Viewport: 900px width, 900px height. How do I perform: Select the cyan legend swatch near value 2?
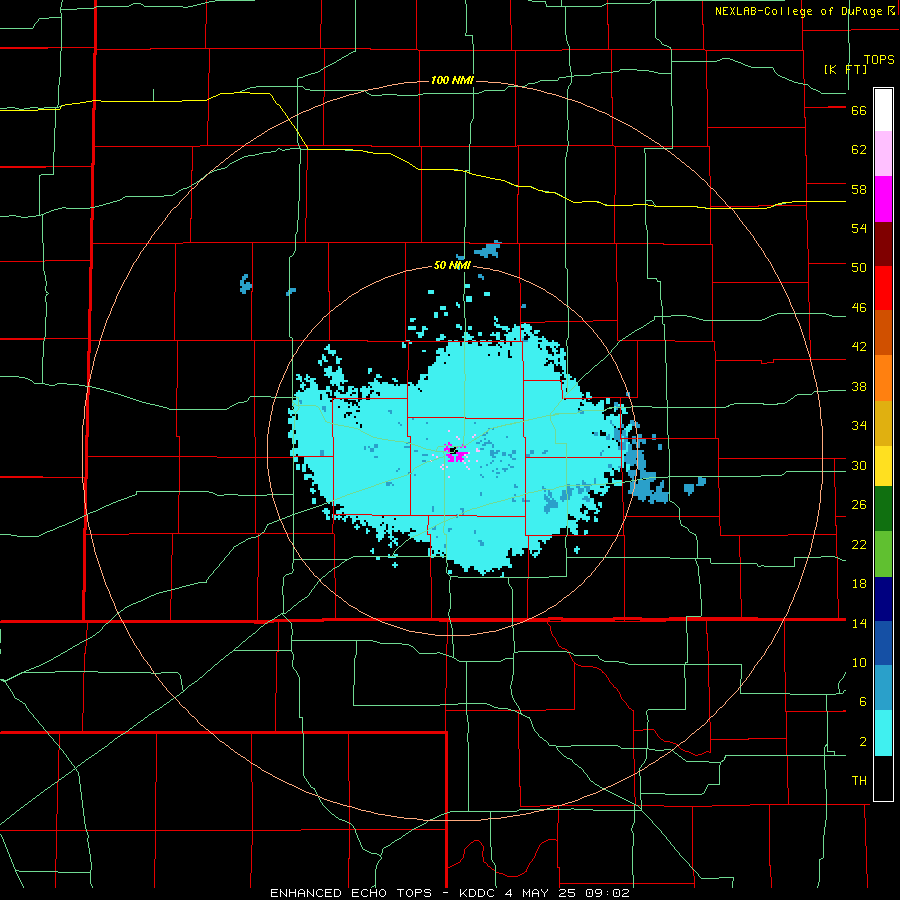[x=883, y=732]
